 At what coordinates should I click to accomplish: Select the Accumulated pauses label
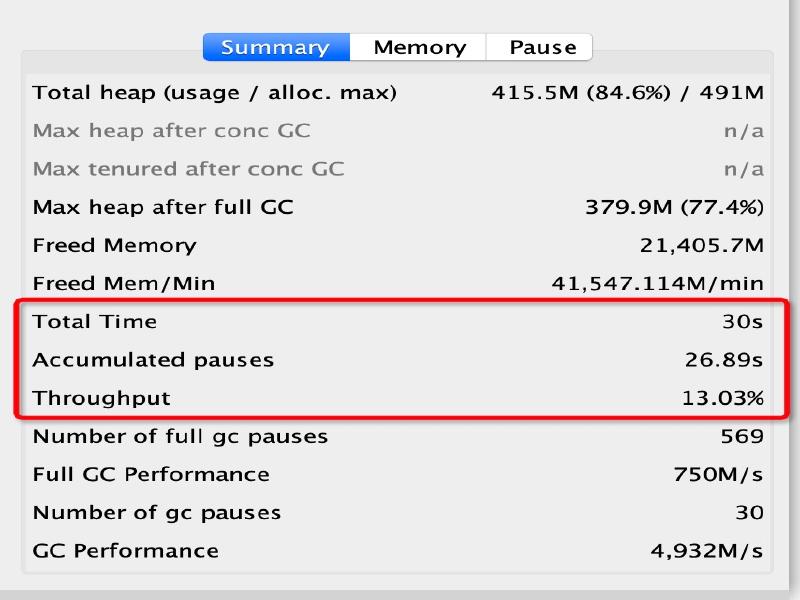(153, 359)
